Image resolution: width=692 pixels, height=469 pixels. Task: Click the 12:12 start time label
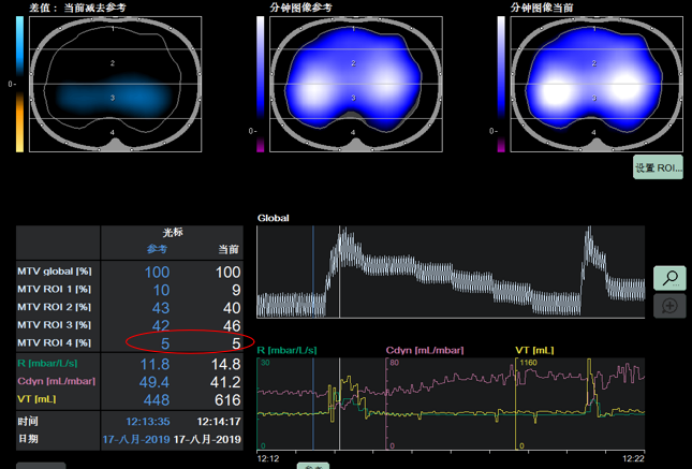pyautogui.click(x=268, y=459)
